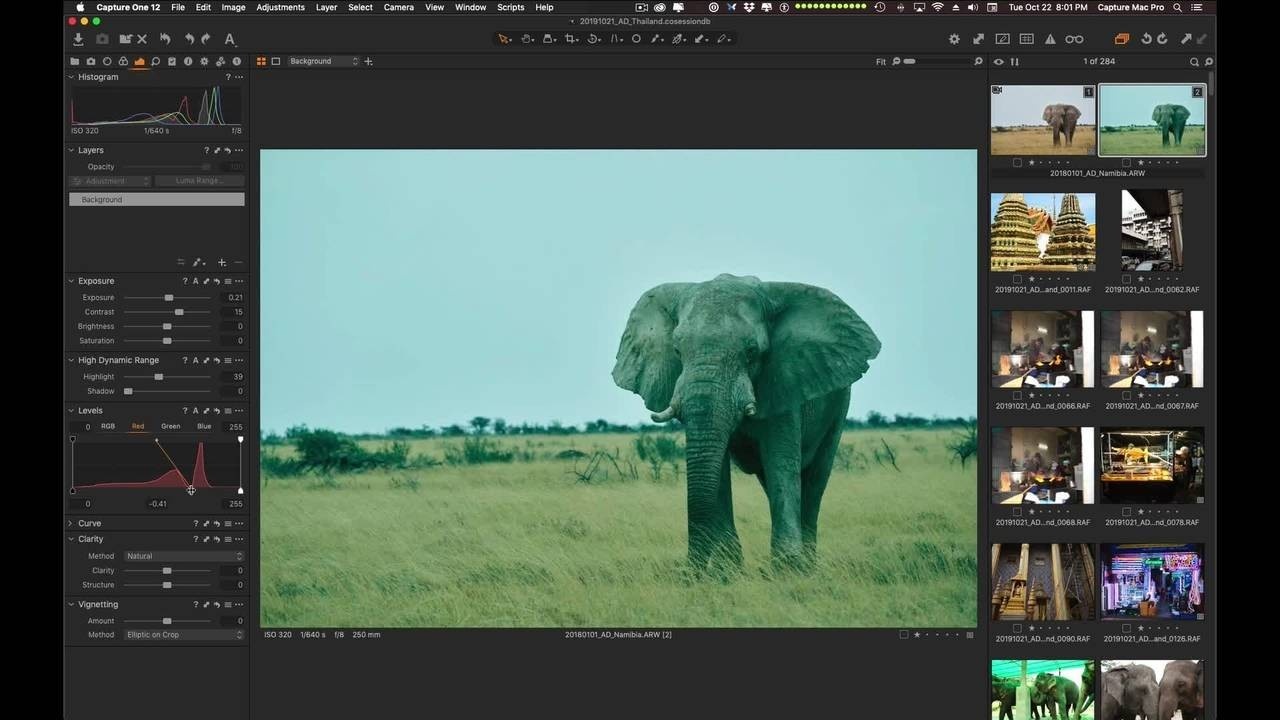Collapse the Histogram panel
Image resolution: width=1280 pixels, height=720 pixels.
[x=71, y=77]
